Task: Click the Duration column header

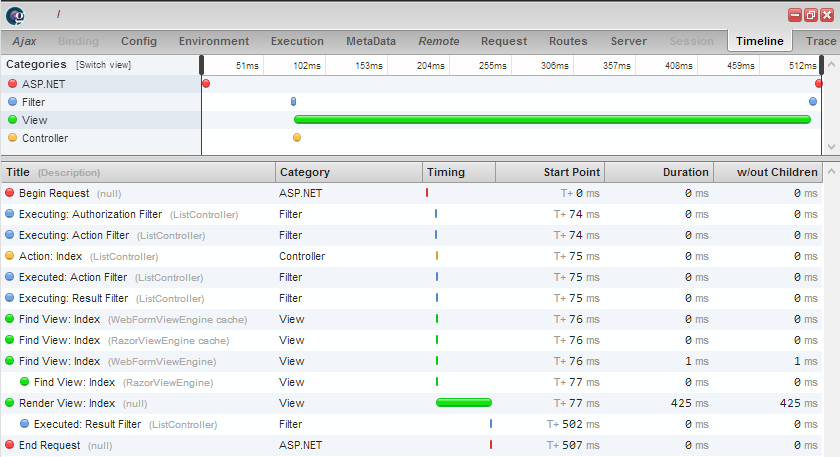Action: tap(685, 172)
